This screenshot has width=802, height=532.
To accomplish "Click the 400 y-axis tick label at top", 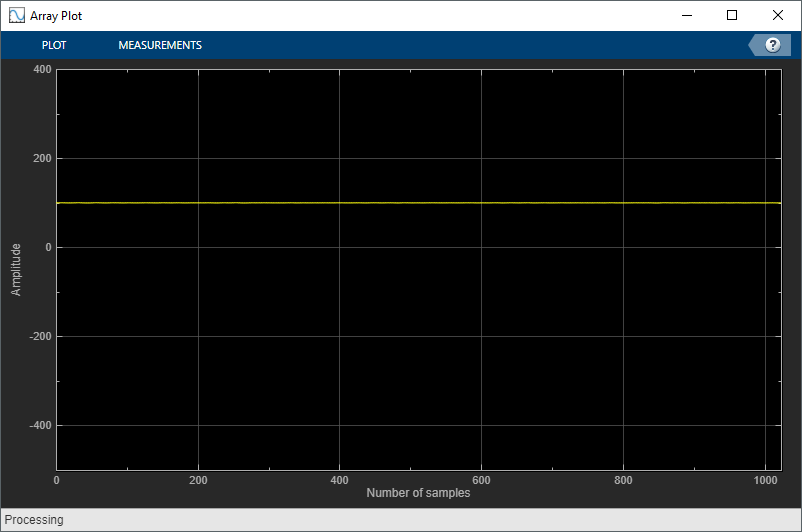I will 42,69.
